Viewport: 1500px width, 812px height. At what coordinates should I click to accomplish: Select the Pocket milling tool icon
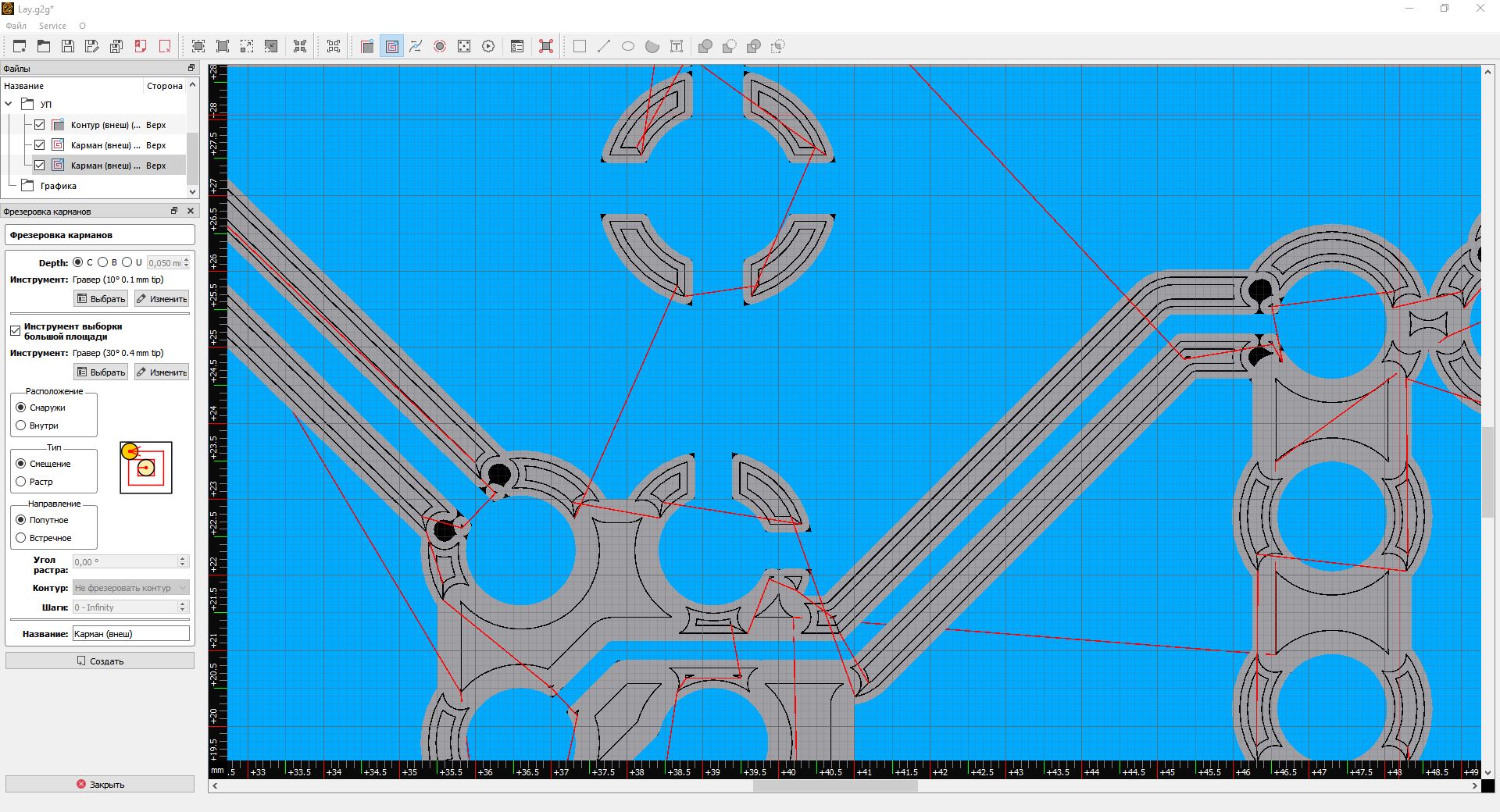click(391, 46)
